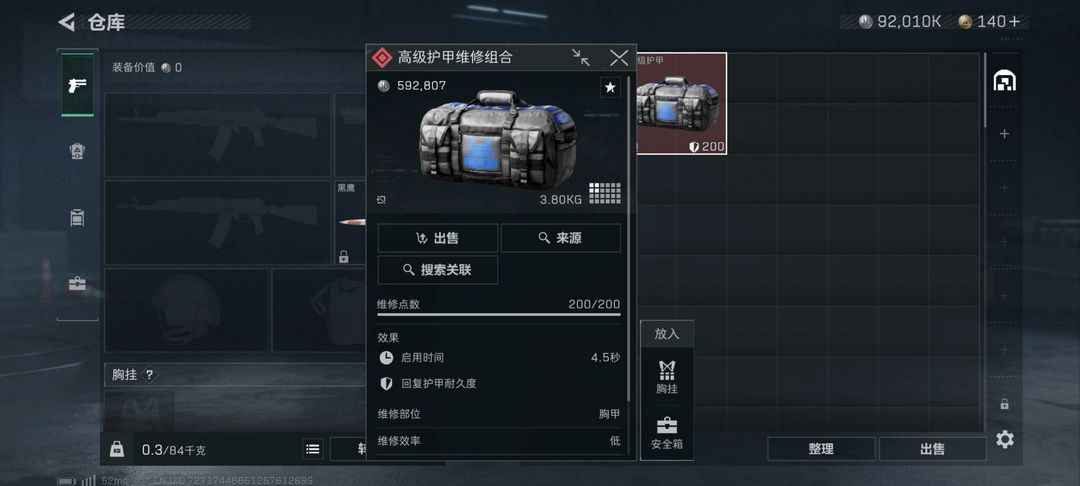Open the warehouse home icon at top right

point(1004,81)
